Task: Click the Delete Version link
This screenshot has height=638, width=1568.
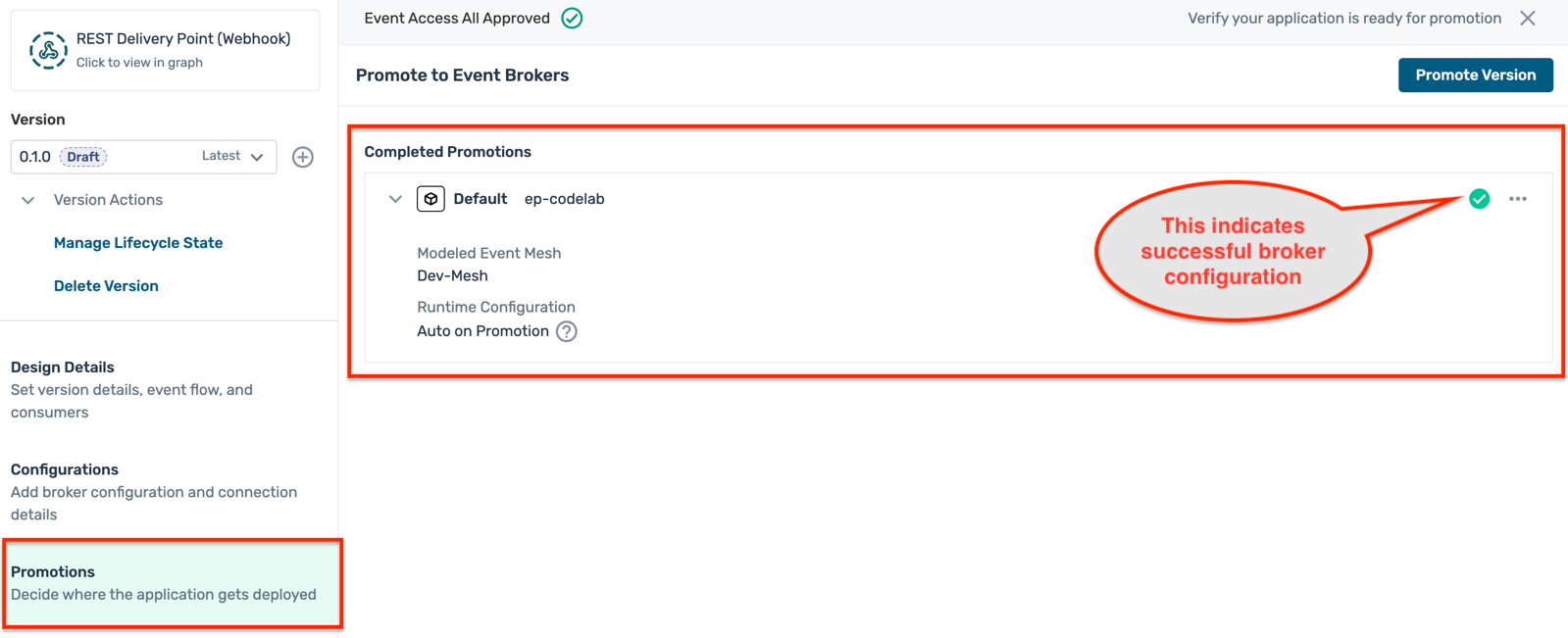Action: pos(106,286)
